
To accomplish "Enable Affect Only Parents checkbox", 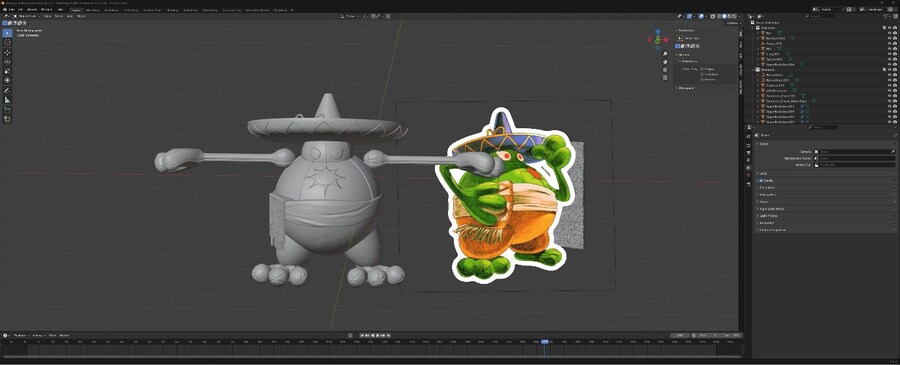I will click(x=703, y=79).
